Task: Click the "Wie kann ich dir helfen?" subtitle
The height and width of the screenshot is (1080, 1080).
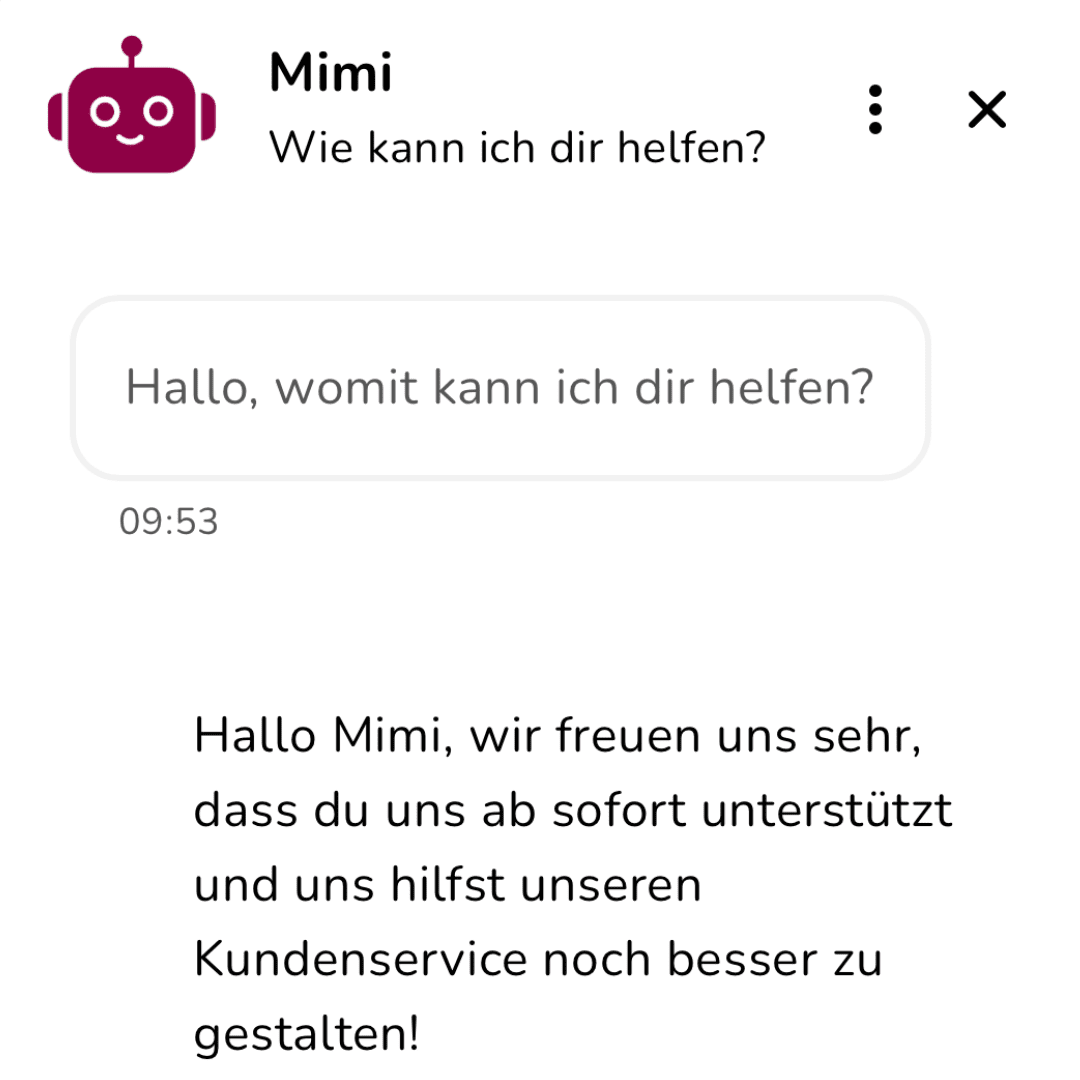Action: tap(517, 148)
